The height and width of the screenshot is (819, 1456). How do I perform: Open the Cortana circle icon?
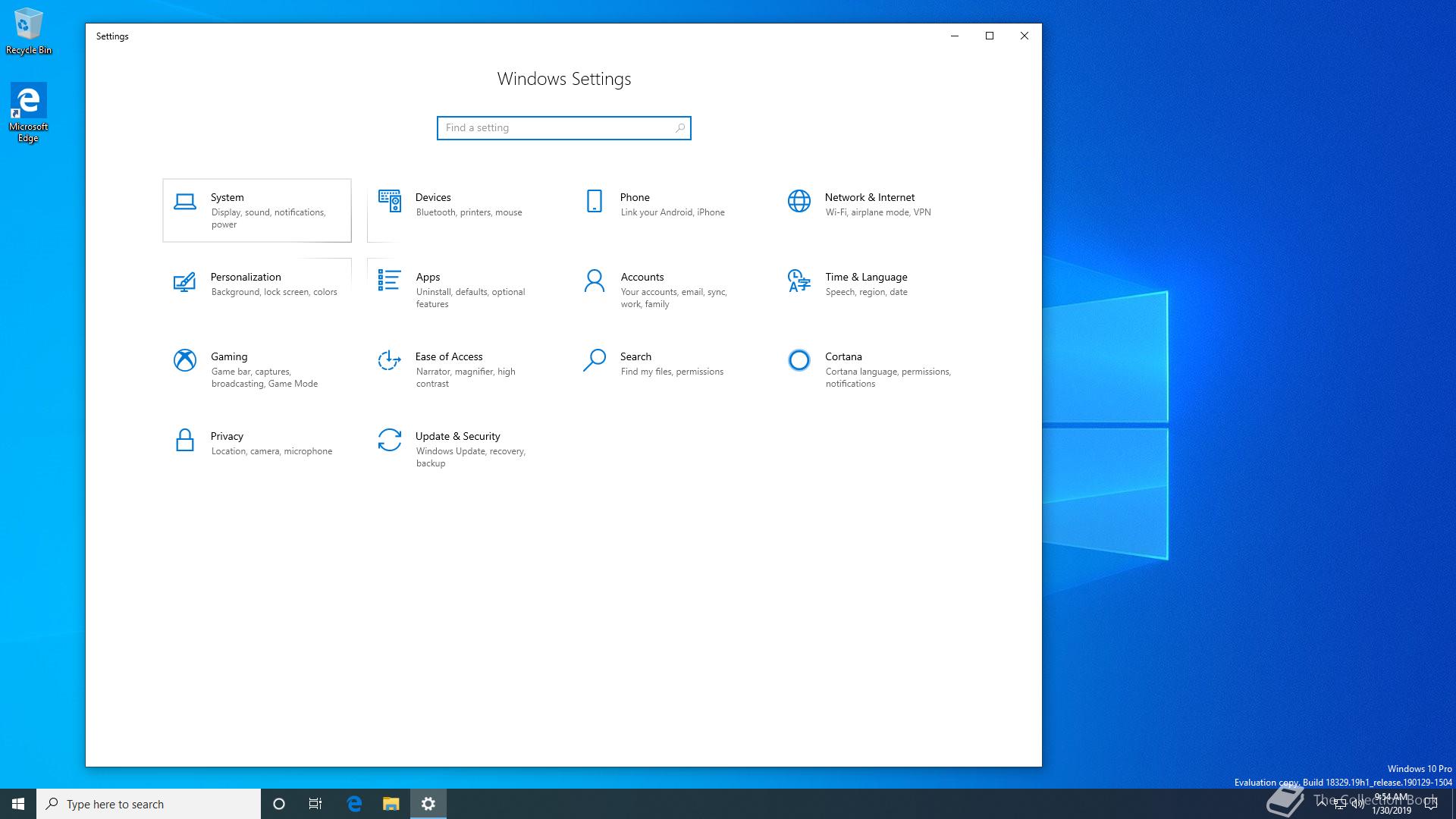(799, 360)
